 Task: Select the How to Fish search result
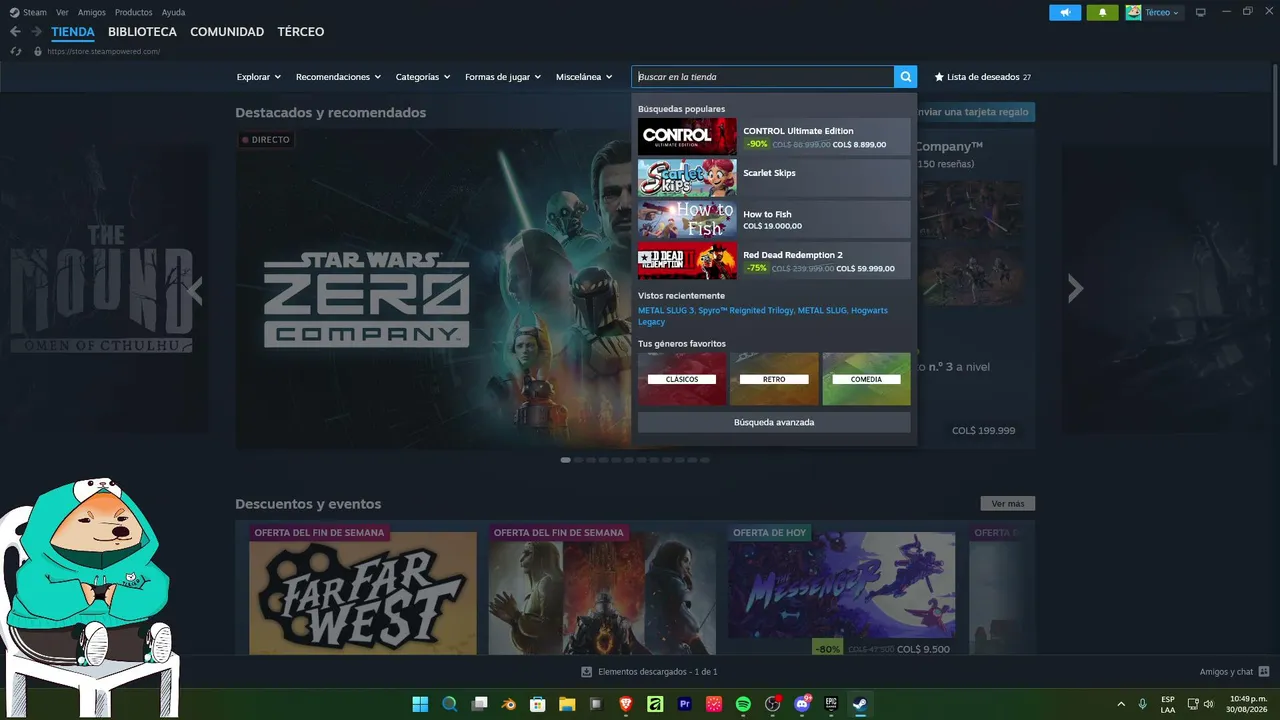point(774,220)
